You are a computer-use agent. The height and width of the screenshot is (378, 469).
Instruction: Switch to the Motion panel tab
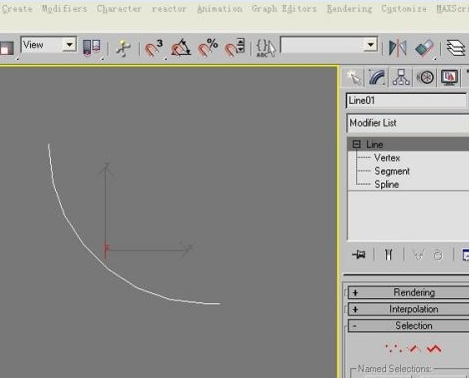[426, 78]
